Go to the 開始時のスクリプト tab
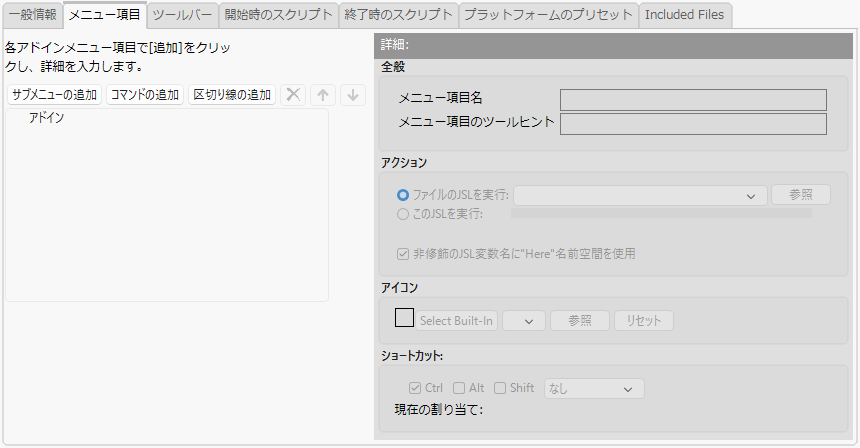The width and height of the screenshot is (860, 448). coord(278,15)
